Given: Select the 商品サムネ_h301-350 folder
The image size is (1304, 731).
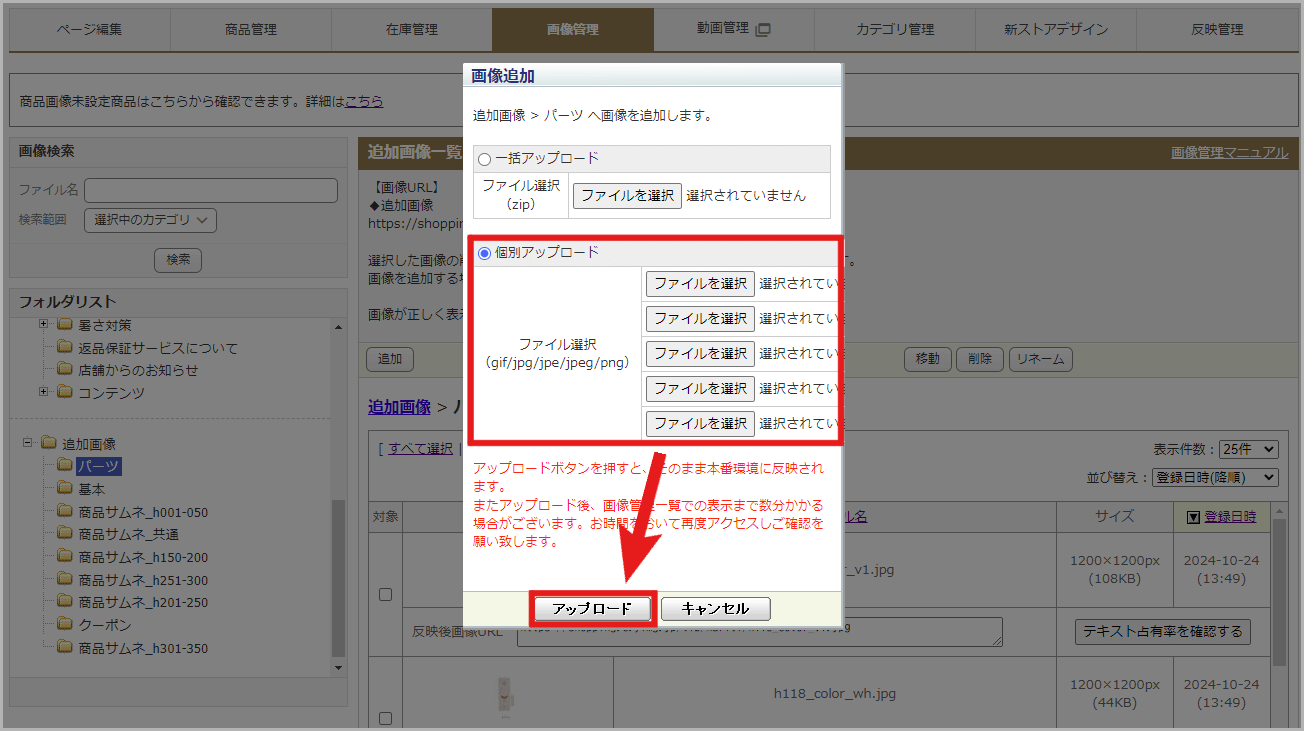Looking at the screenshot, I should tap(143, 648).
